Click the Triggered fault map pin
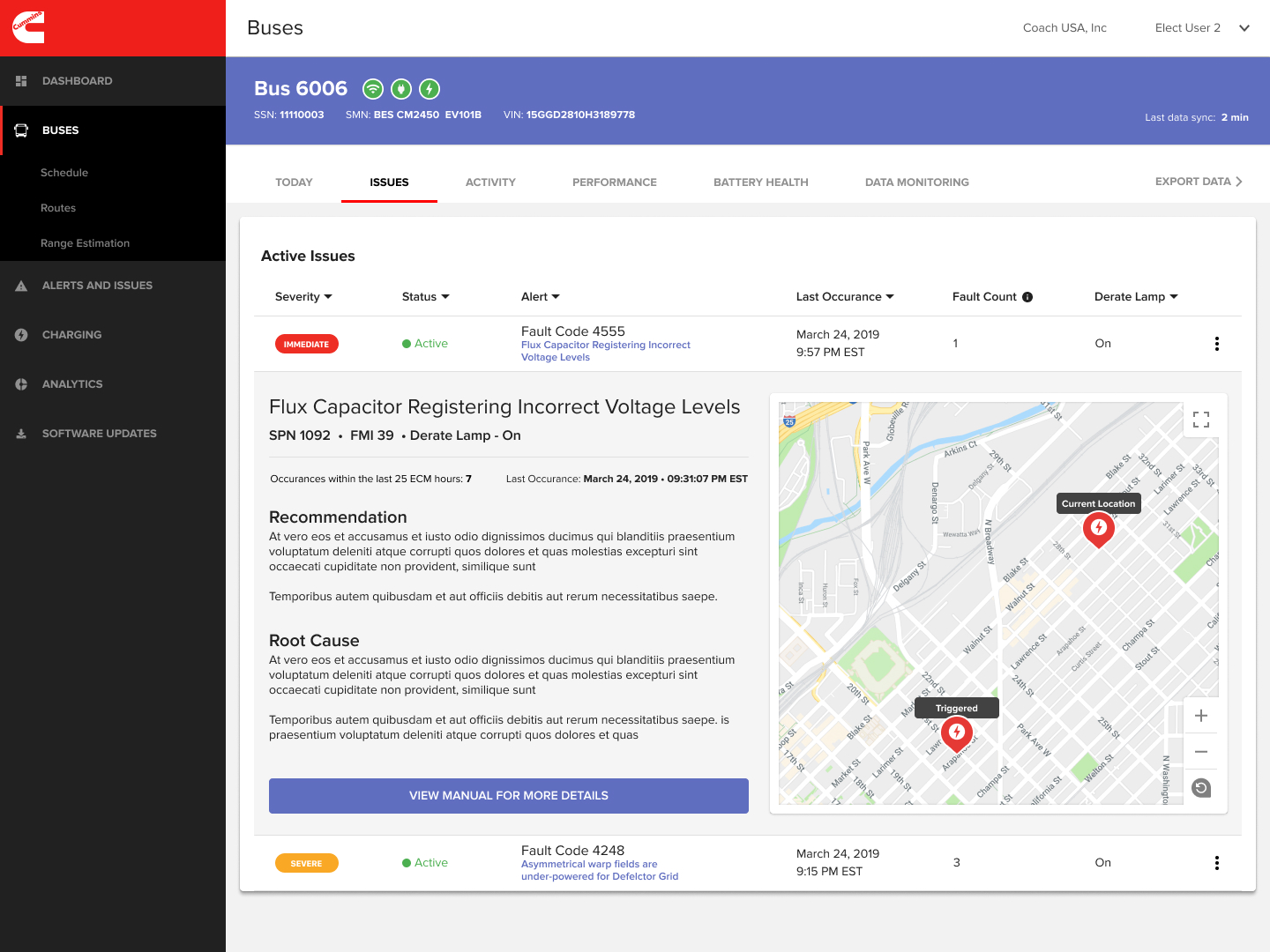This screenshot has height=952, width=1270. coord(957,733)
